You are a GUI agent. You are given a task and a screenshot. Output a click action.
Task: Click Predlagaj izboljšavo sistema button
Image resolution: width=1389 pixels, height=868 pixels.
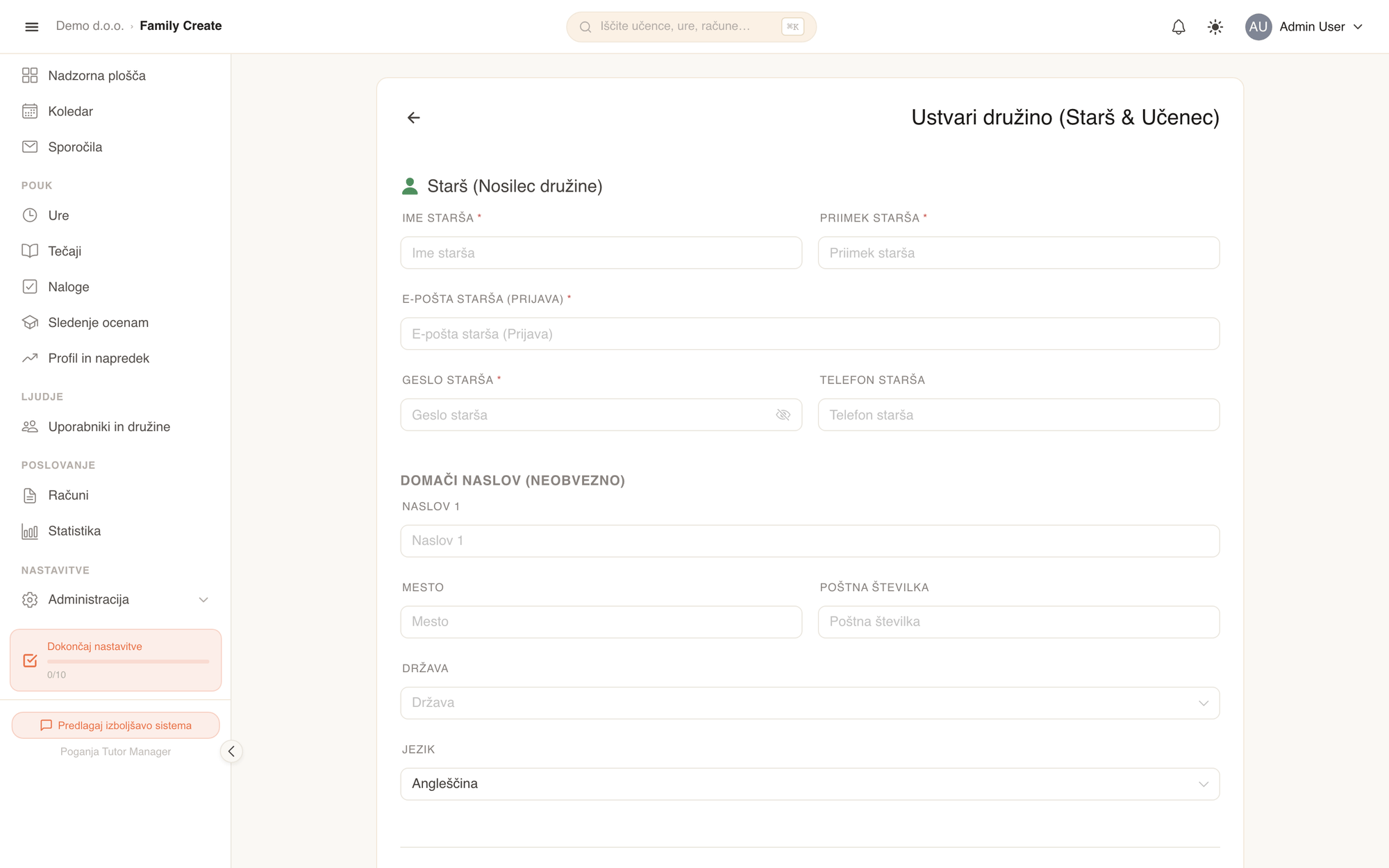[115, 726]
